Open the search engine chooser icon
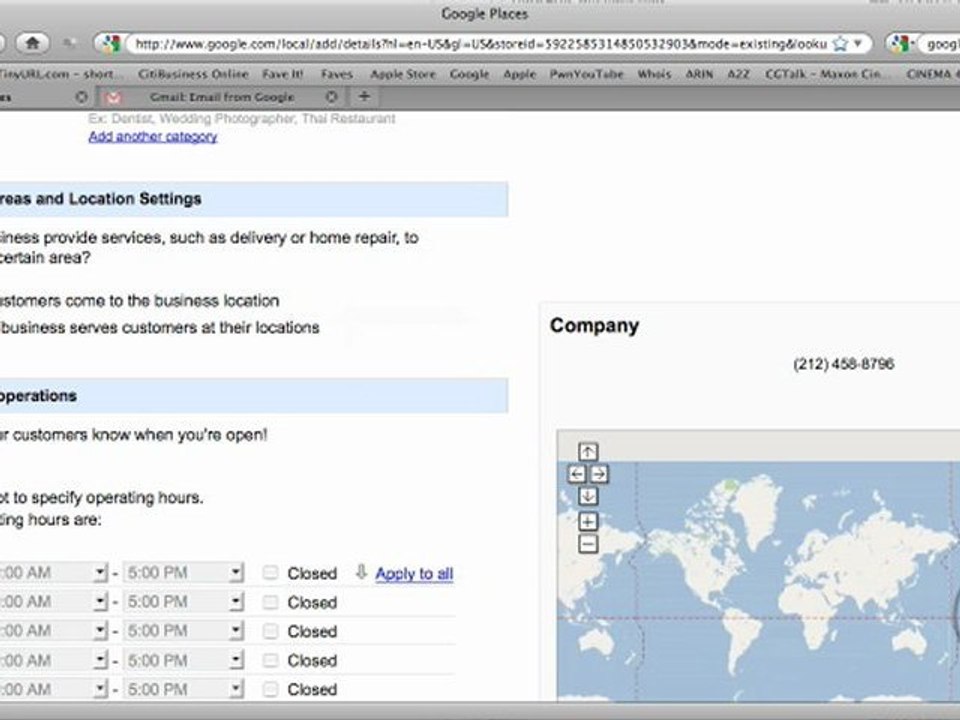The width and height of the screenshot is (960, 720). coord(901,43)
